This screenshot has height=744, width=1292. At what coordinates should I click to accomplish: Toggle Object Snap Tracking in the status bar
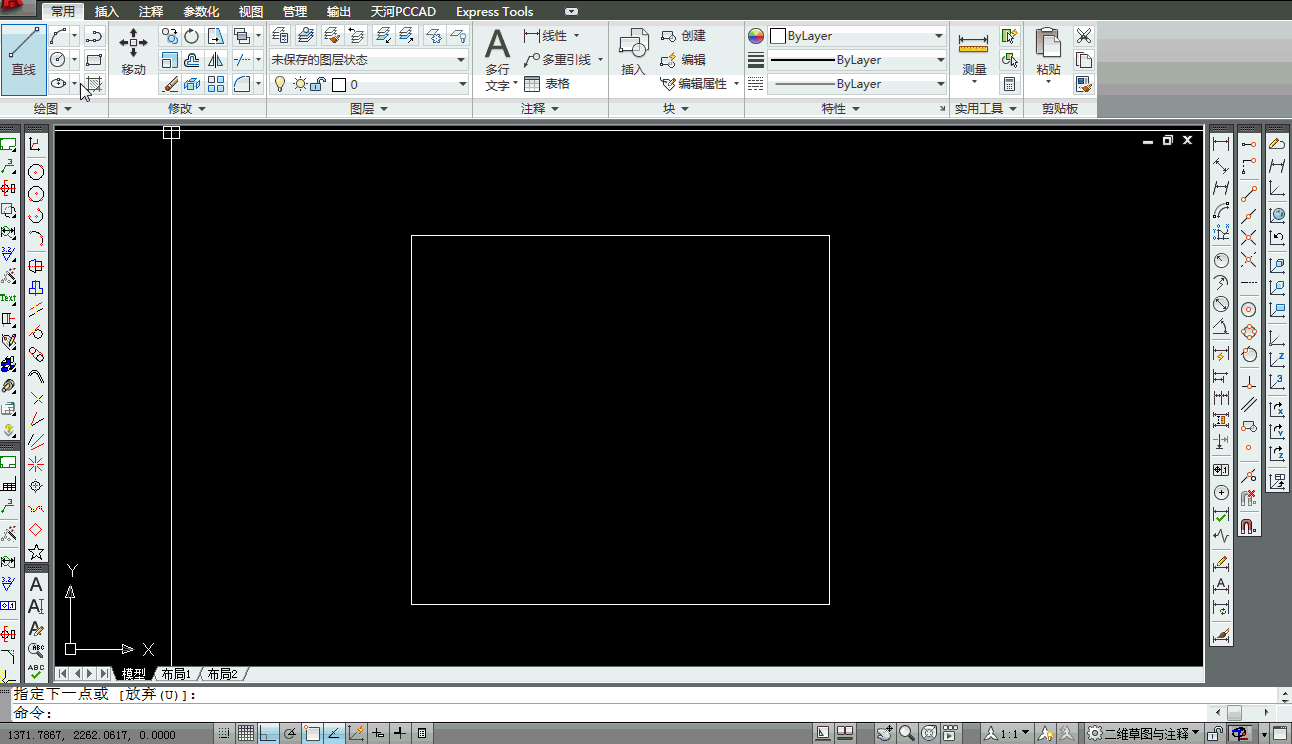334,734
